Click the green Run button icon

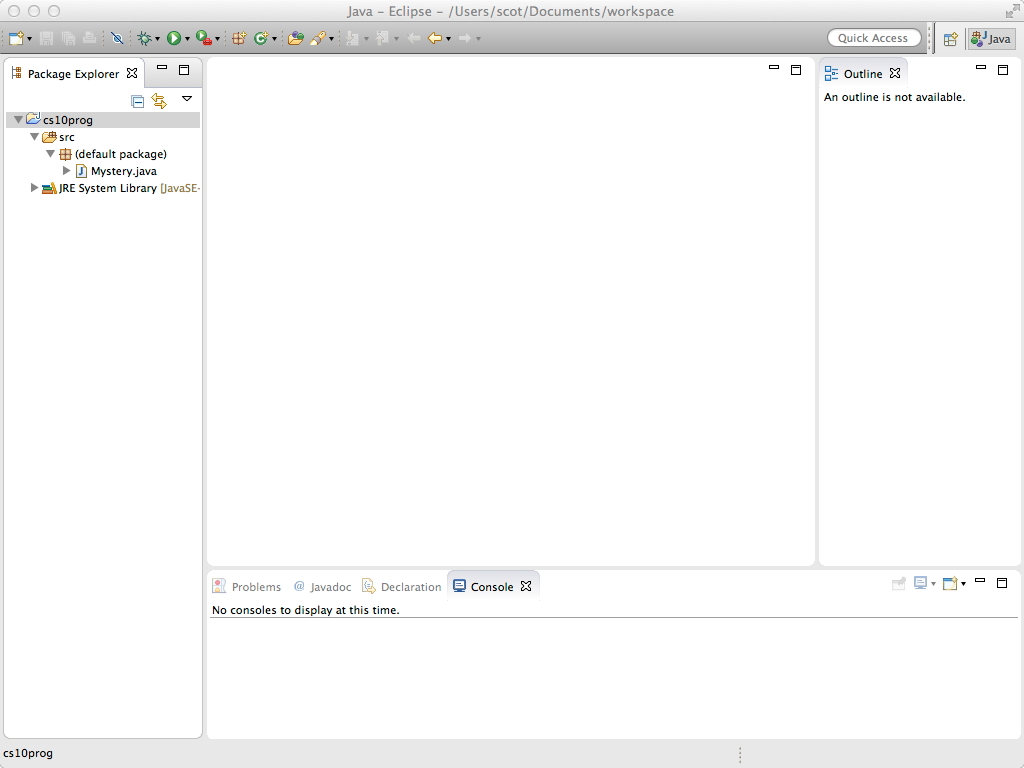click(174, 39)
